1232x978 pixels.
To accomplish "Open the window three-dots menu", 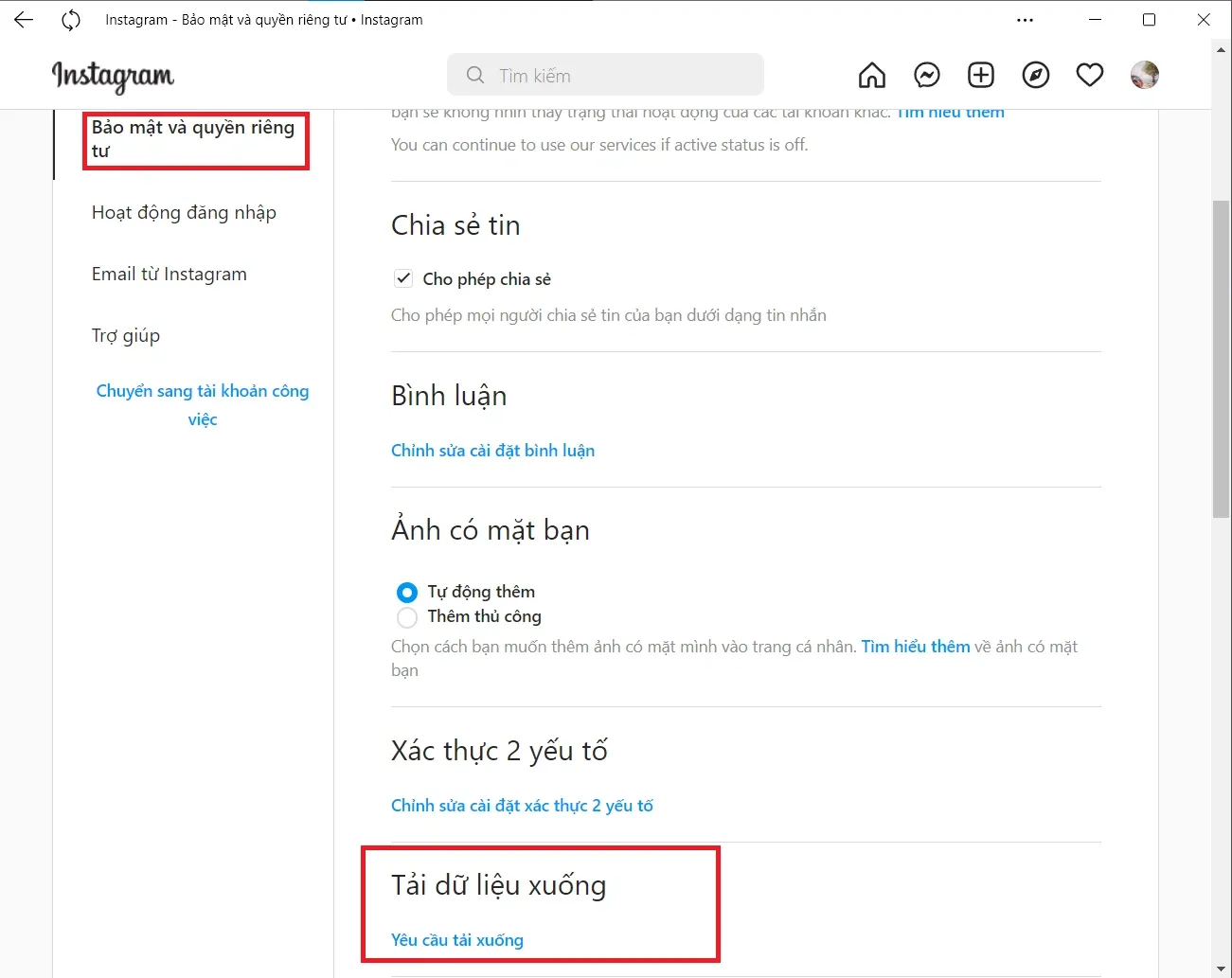I will 1026,20.
